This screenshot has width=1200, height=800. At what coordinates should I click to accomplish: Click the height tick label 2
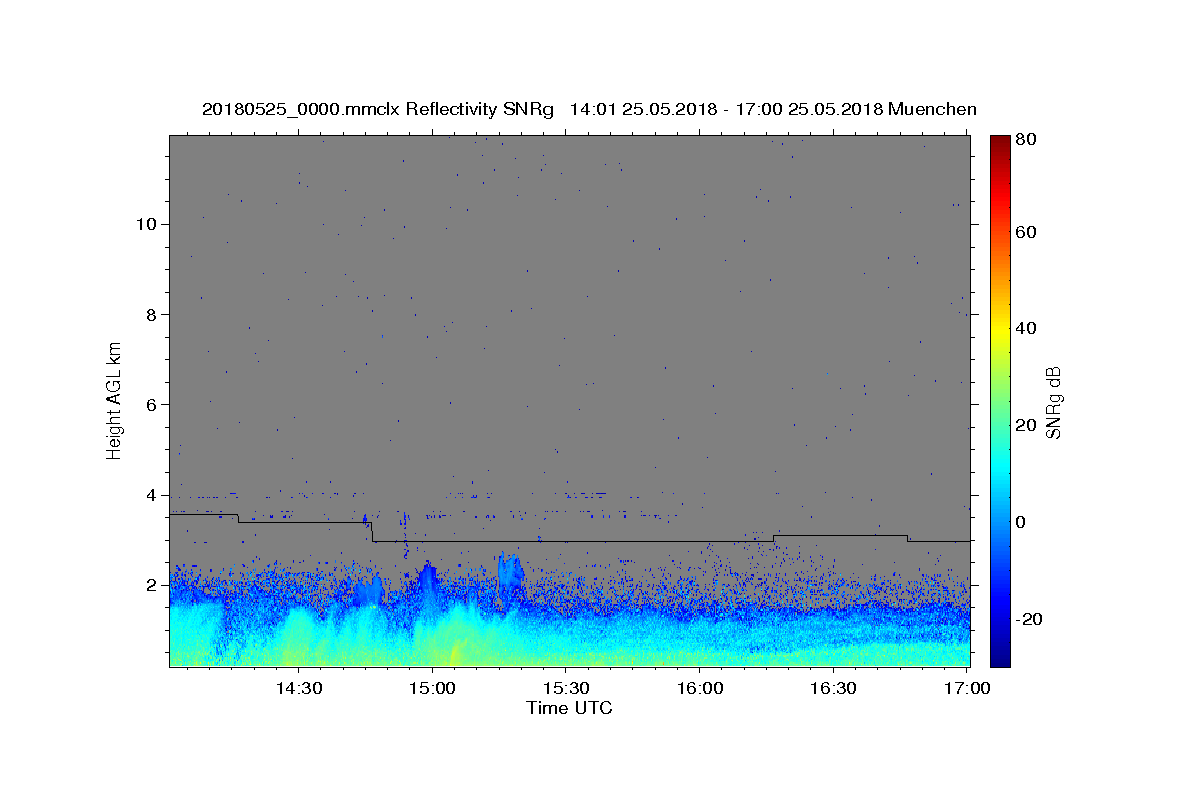tap(152, 585)
